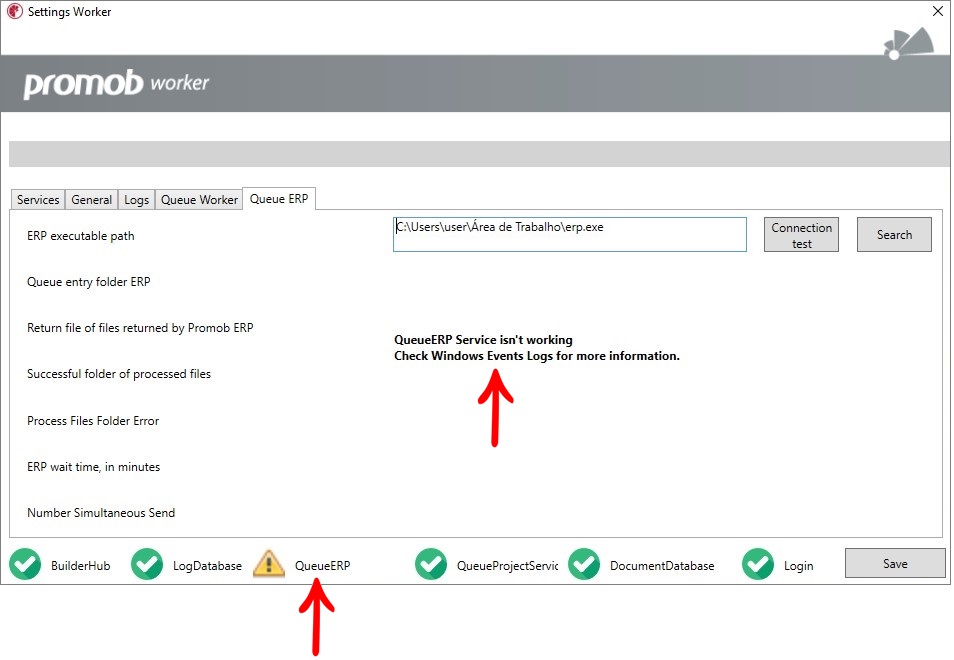Click the Connection test button
Viewport: 954px width, 660px height.
801,235
